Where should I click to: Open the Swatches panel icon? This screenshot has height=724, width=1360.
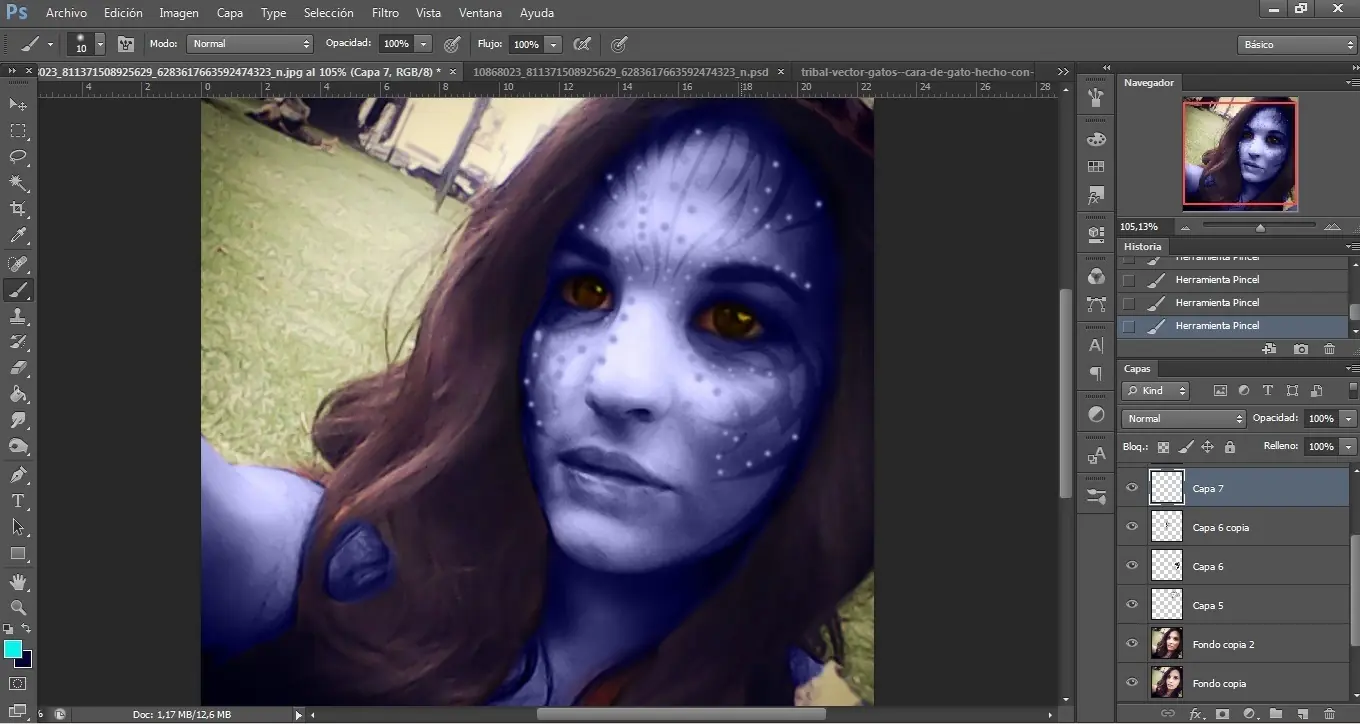pos(1096,167)
